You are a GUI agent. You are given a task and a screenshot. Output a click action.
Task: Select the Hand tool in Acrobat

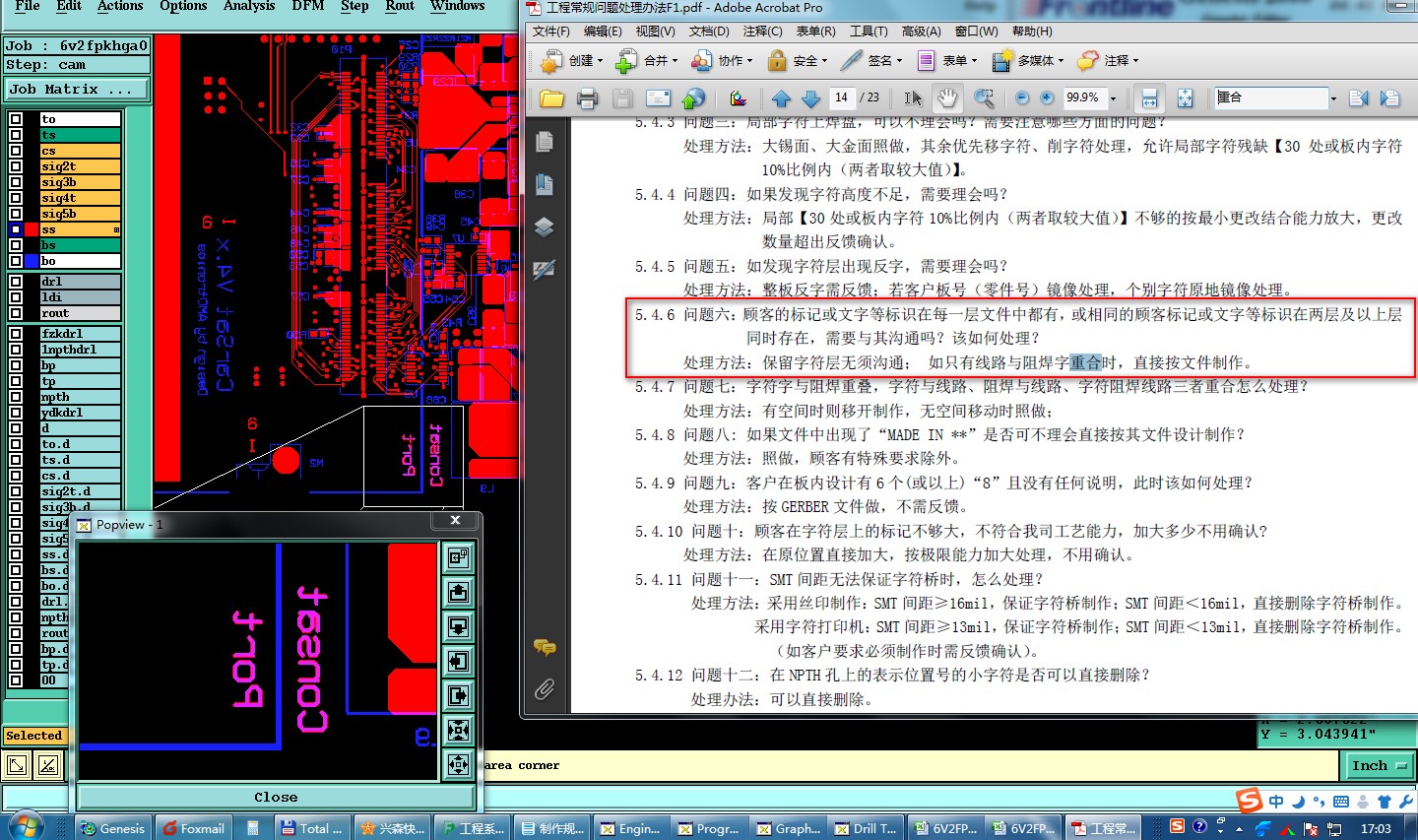coord(946,97)
